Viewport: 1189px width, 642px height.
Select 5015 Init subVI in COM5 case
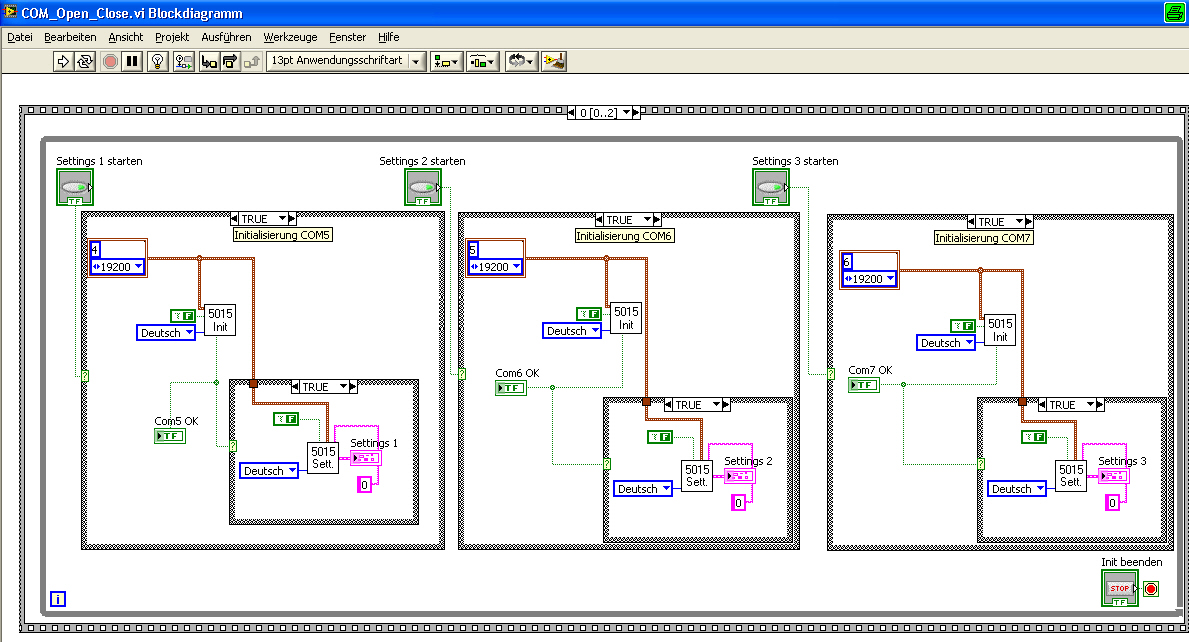click(220, 320)
